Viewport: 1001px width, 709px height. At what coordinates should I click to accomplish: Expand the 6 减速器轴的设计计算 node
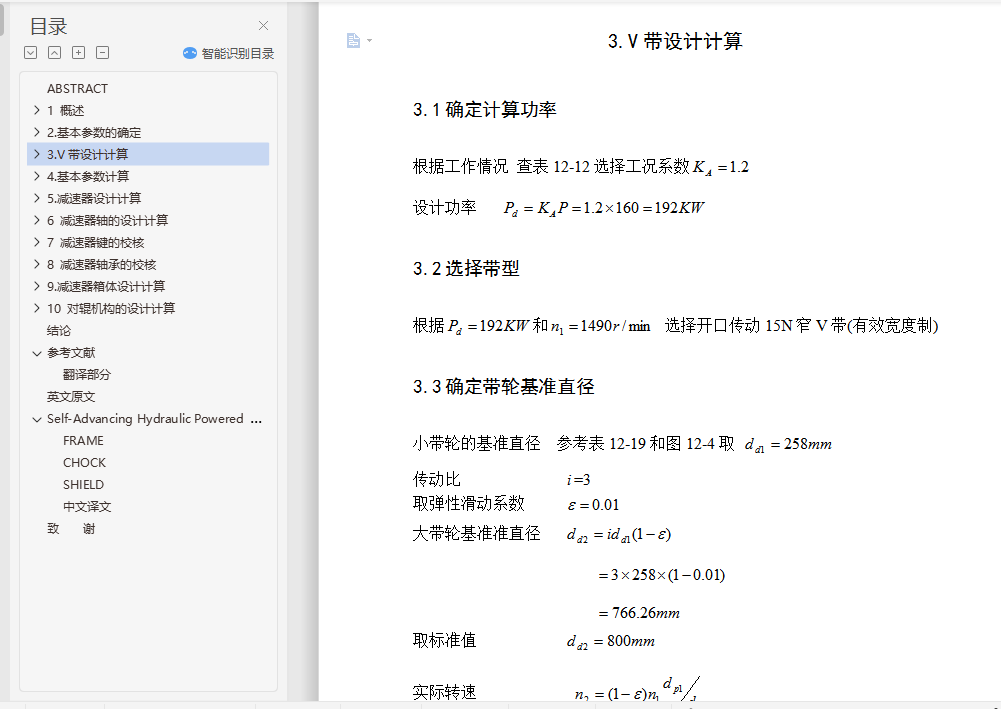tap(37, 220)
